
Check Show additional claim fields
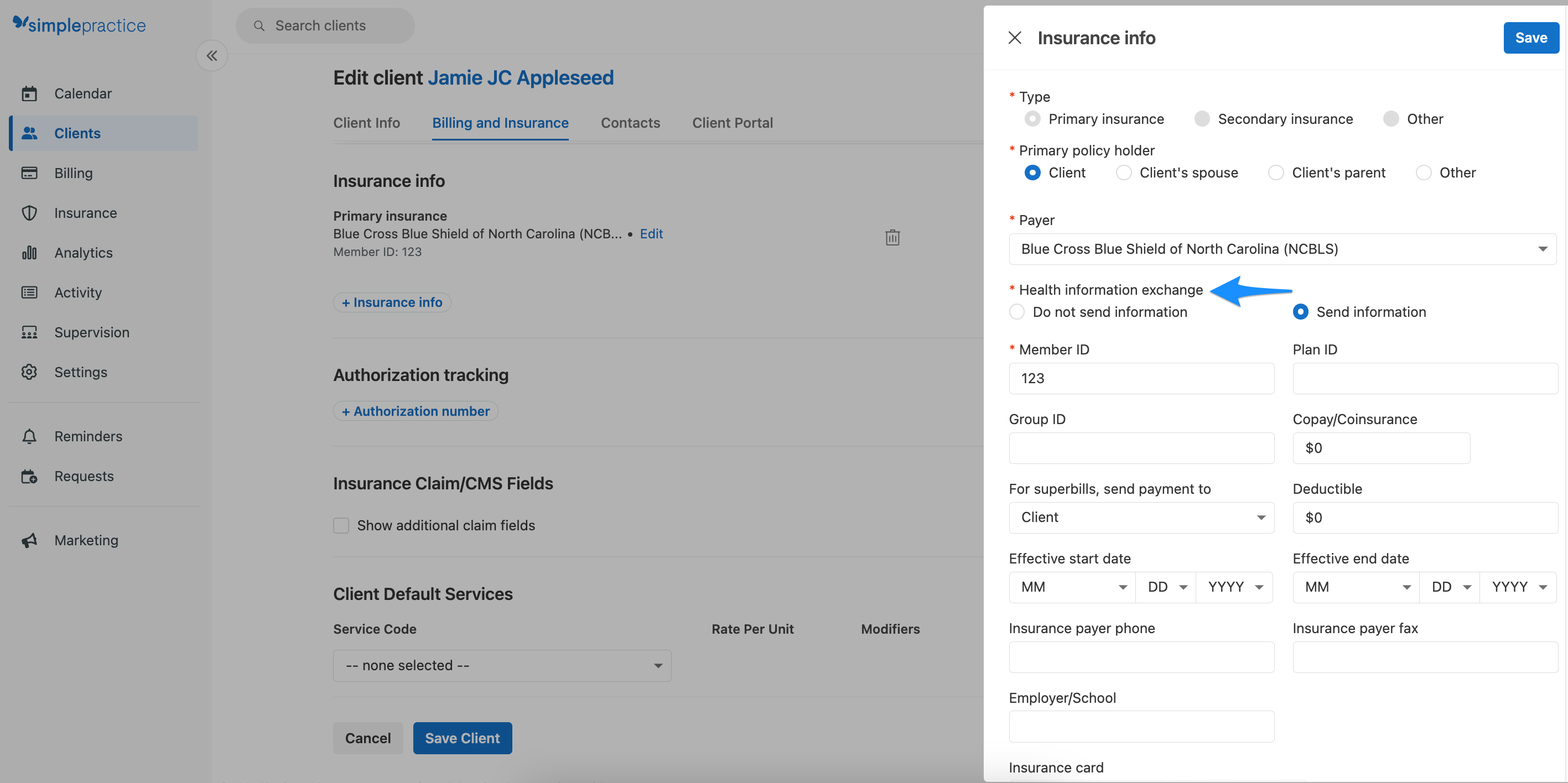pyautogui.click(x=341, y=526)
